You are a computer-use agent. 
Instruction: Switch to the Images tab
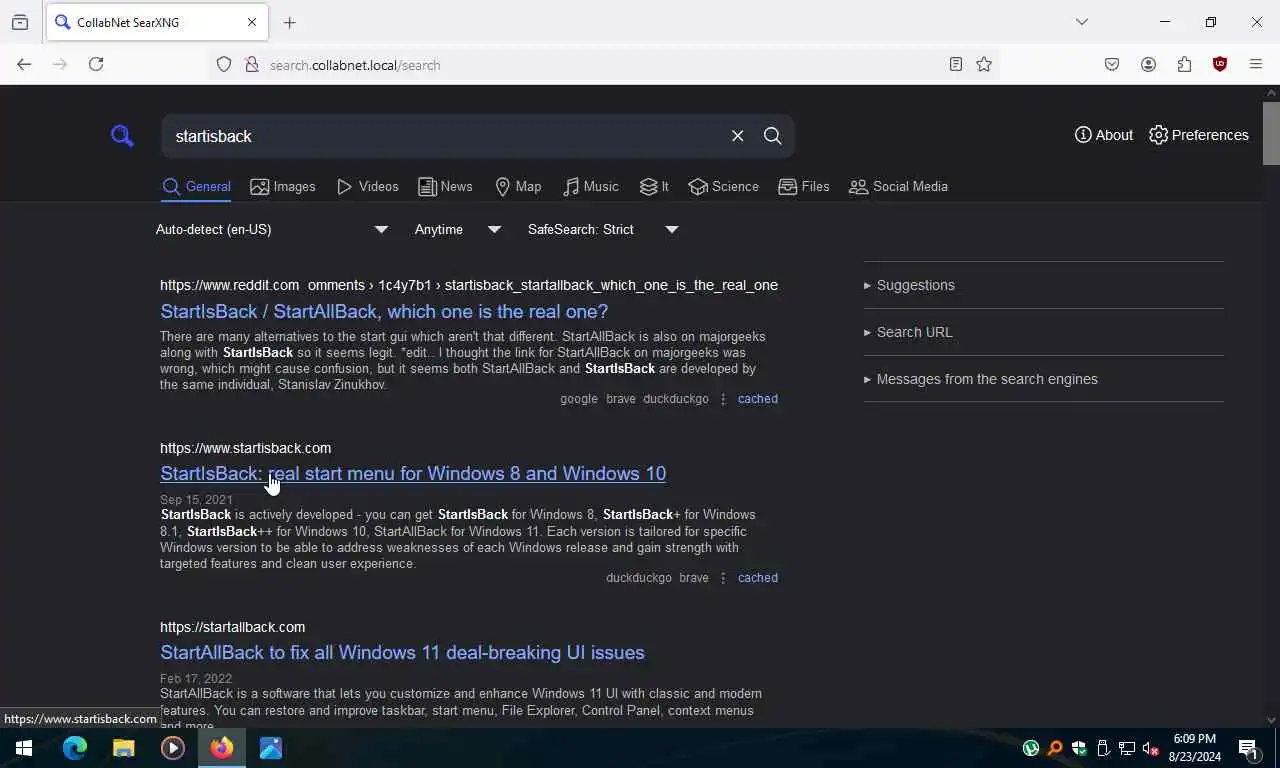coord(283,186)
